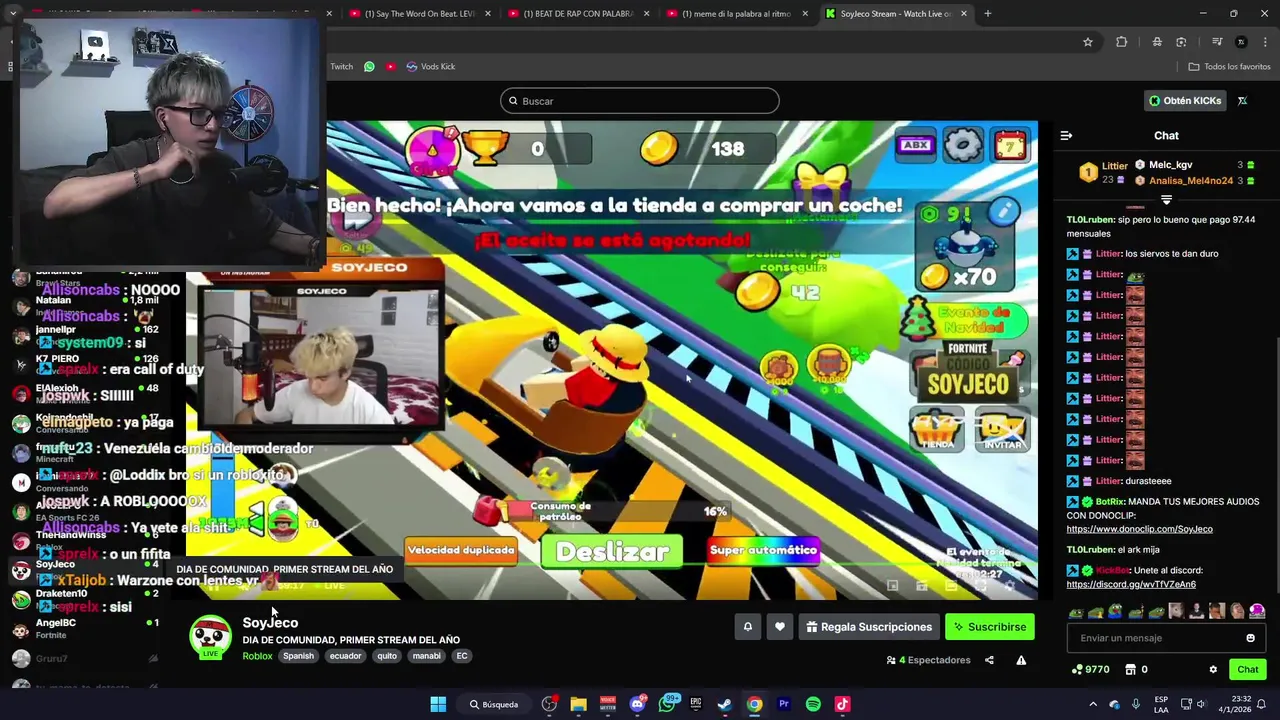This screenshot has width=1280, height=720.
Task: Click the Super automático game button
Action: click(x=763, y=550)
